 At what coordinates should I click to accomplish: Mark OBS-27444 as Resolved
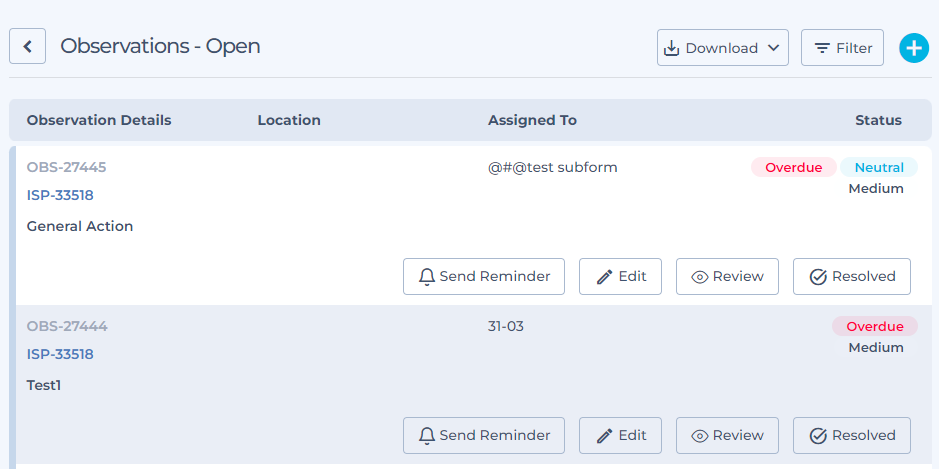click(851, 435)
